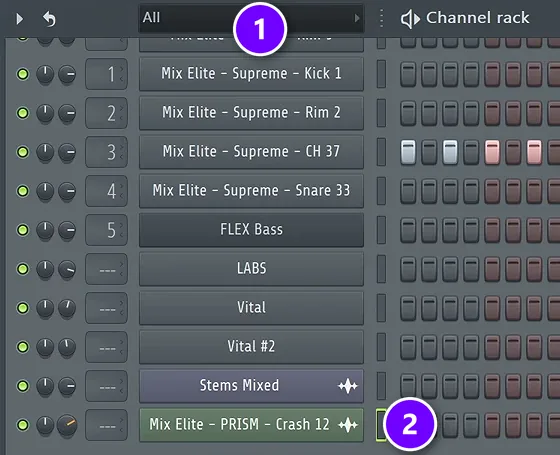560x455 pixels.
Task: Select the Stems Mixed channel
Action: click(251, 386)
